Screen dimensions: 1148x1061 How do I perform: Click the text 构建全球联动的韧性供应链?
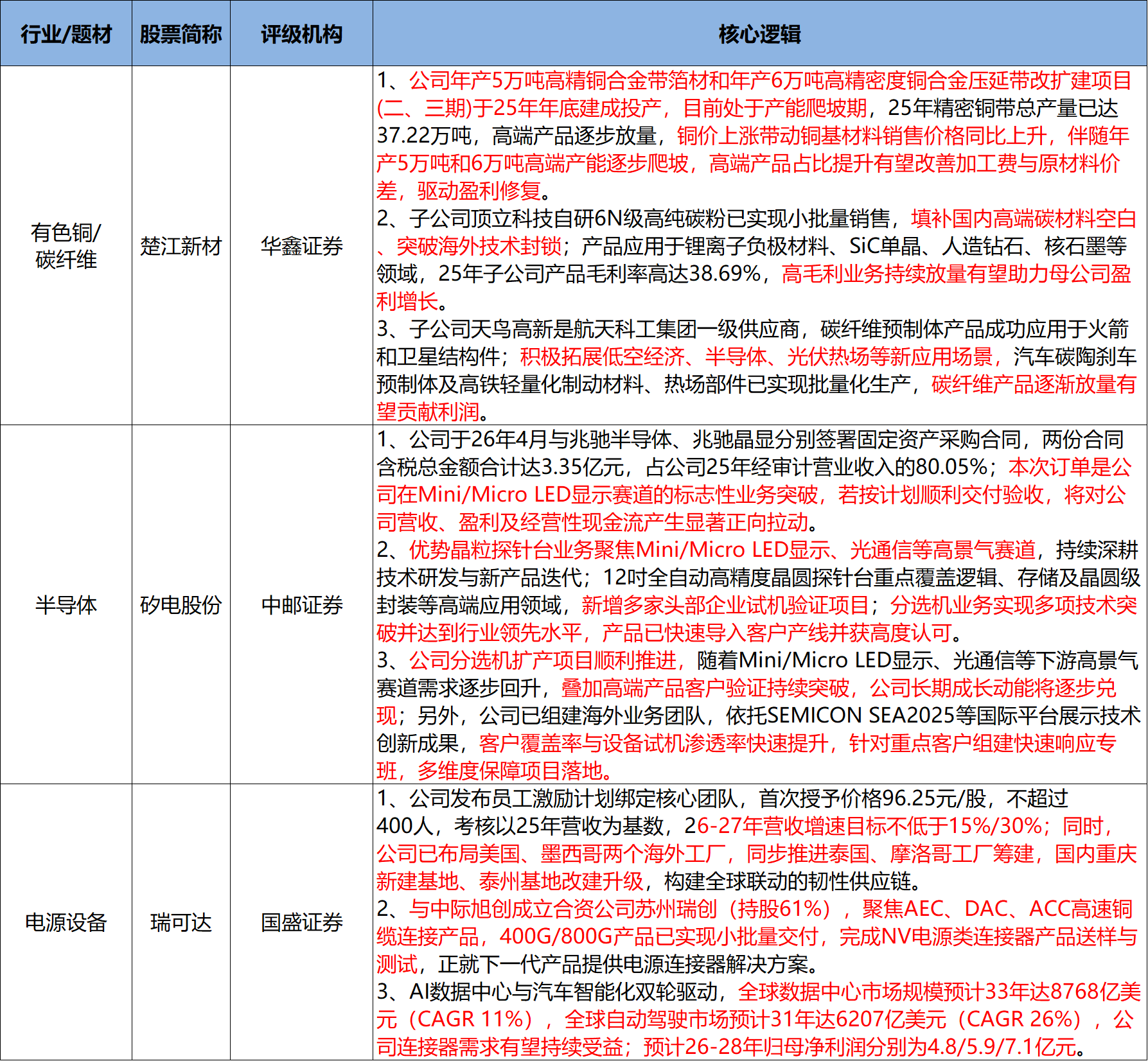coord(788,881)
